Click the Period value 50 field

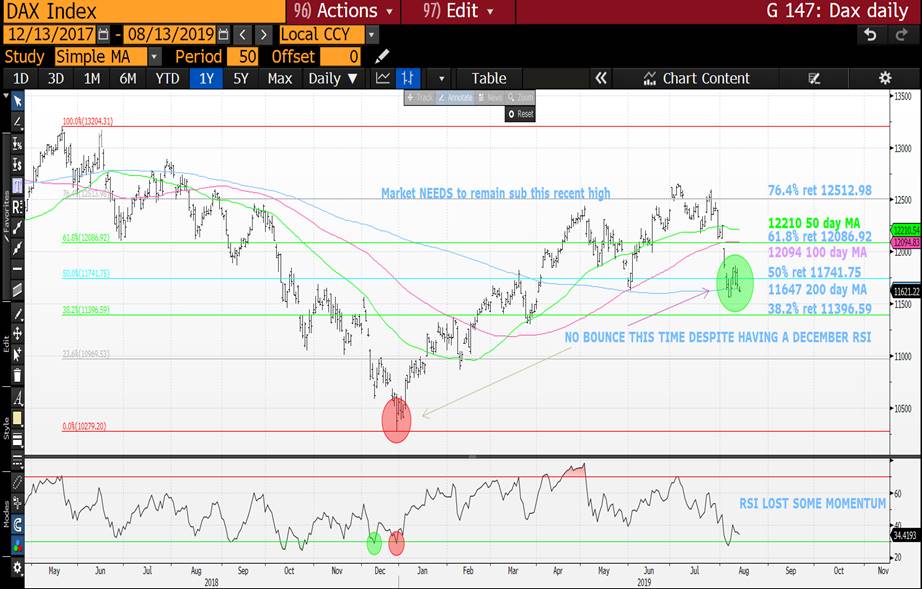242,56
